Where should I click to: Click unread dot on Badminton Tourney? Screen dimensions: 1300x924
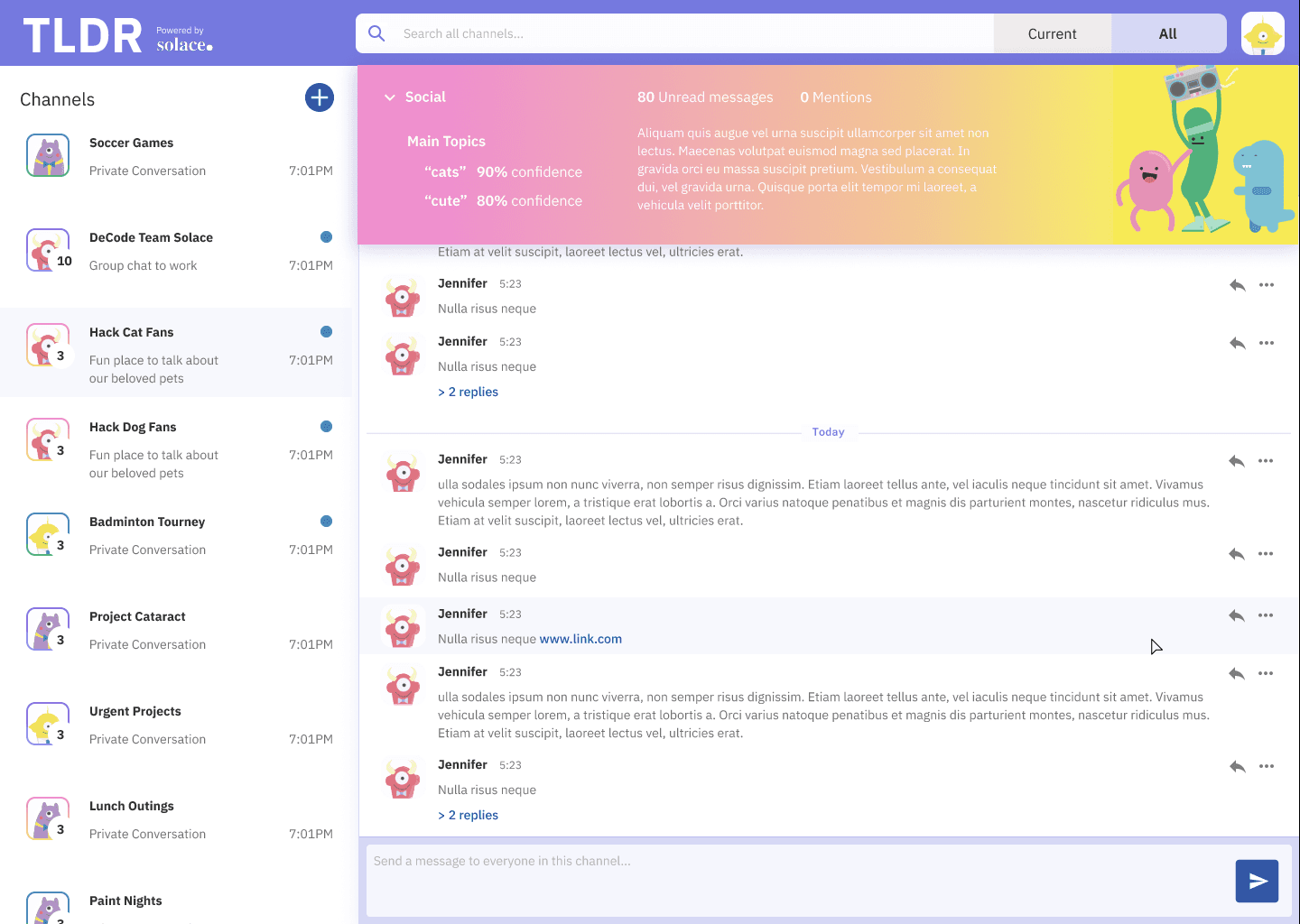[326, 522]
